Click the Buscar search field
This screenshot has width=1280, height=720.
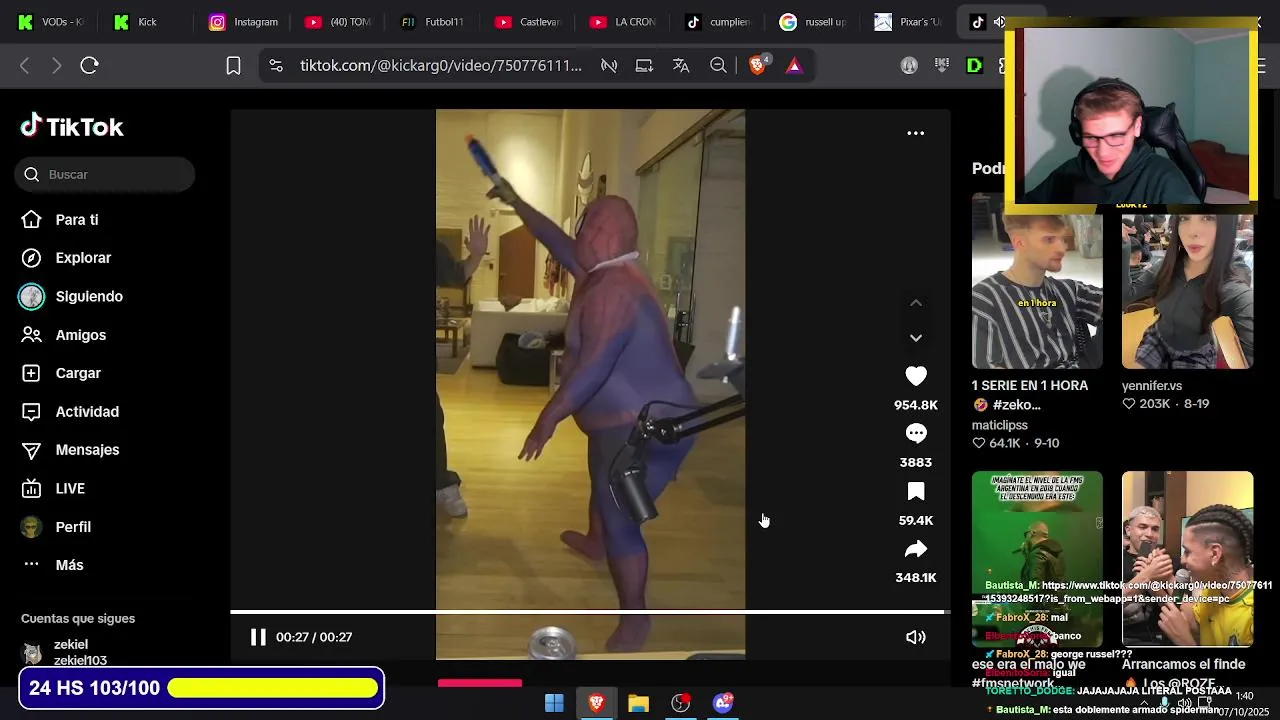105,174
